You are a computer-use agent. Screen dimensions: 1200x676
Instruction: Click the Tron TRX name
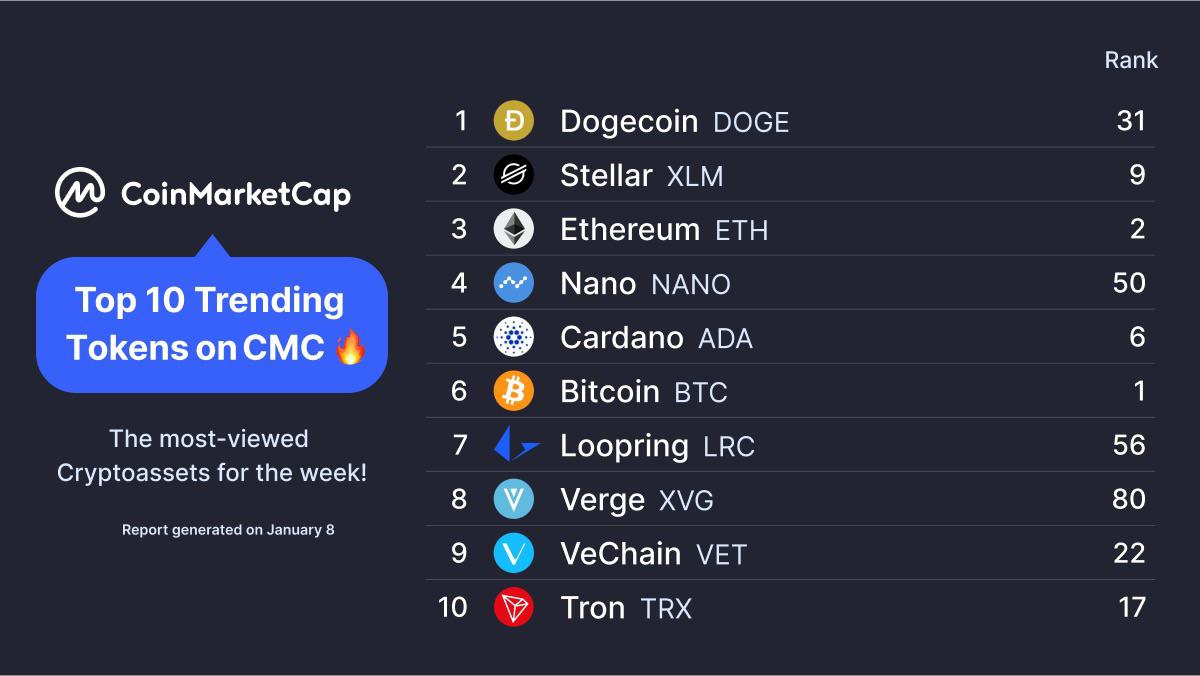[626, 608]
